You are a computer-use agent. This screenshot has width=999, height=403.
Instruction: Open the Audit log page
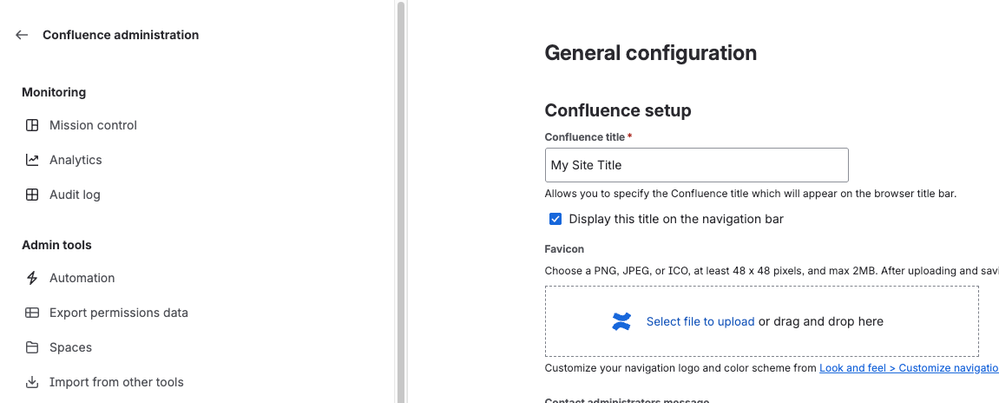[x=75, y=195]
